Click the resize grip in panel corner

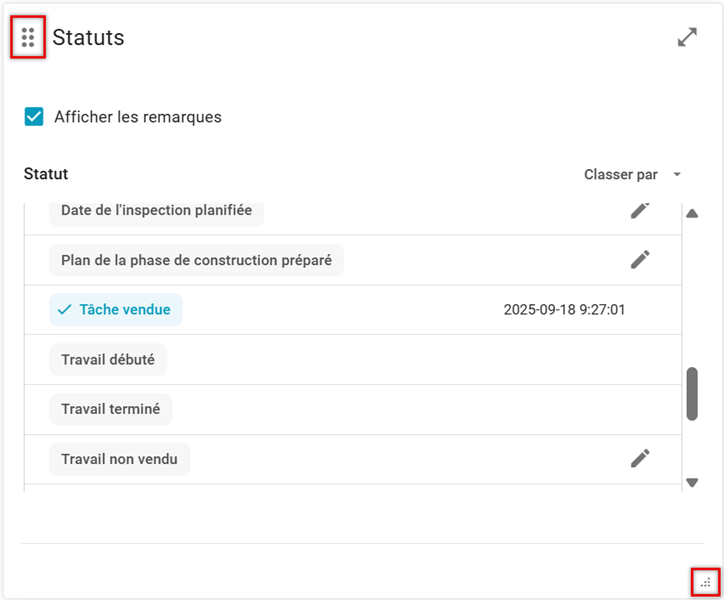[x=706, y=581]
